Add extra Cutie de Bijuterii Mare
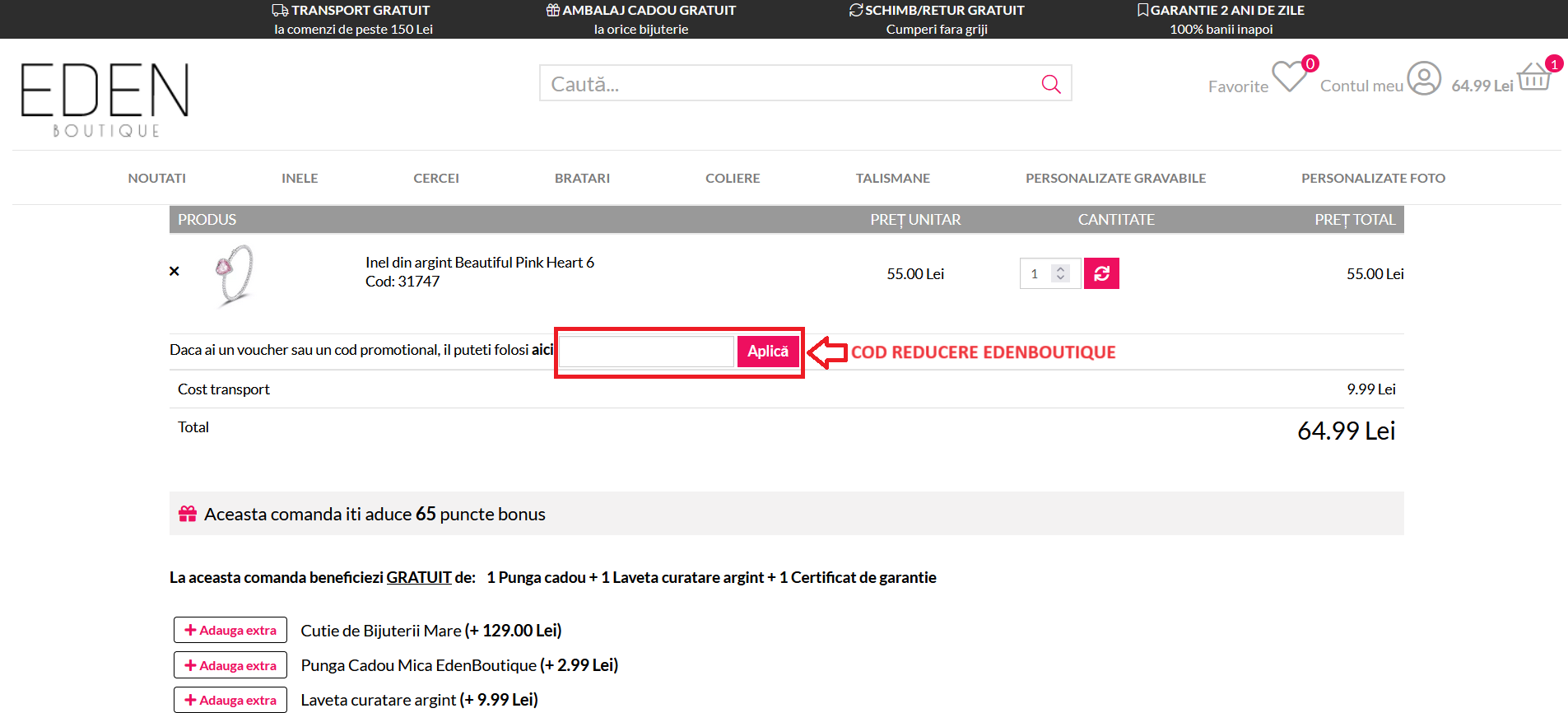This screenshot has width=1568, height=713. coord(230,630)
